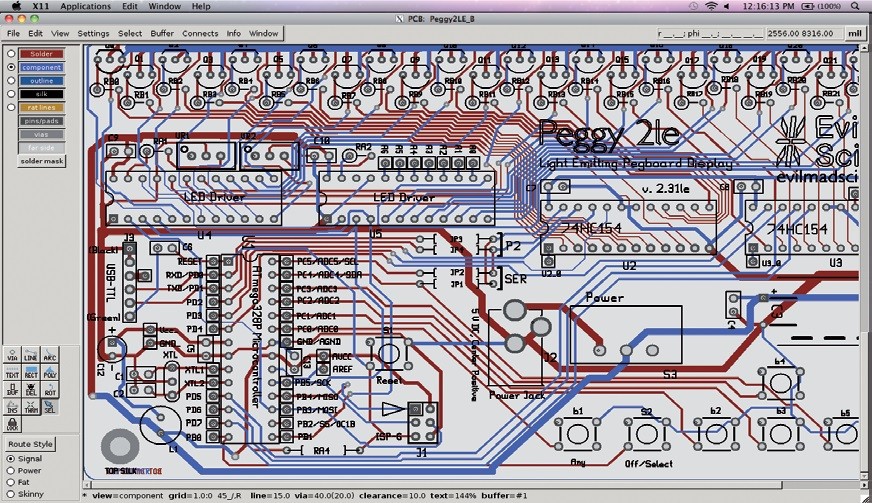The width and height of the screenshot is (872, 503).
Task: Open the Help menu in macOS bar
Action: coord(201,6)
